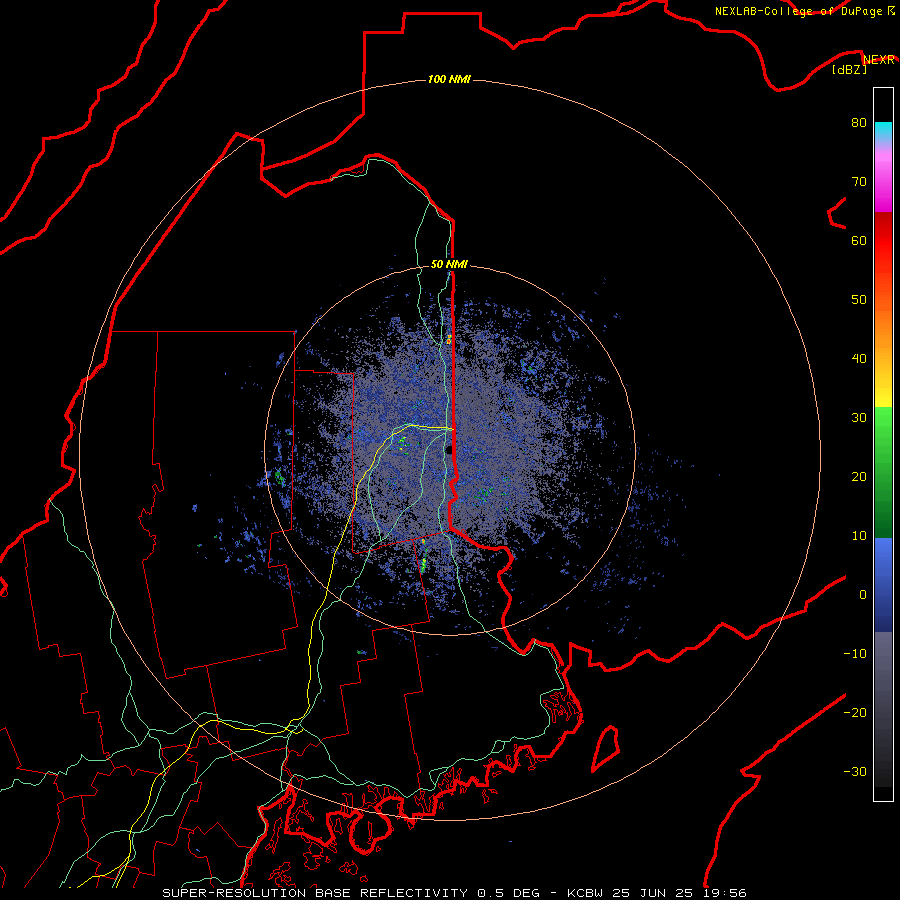Click the 80 value on the dBZ scale
The height and width of the screenshot is (900, 900).
click(859, 122)
